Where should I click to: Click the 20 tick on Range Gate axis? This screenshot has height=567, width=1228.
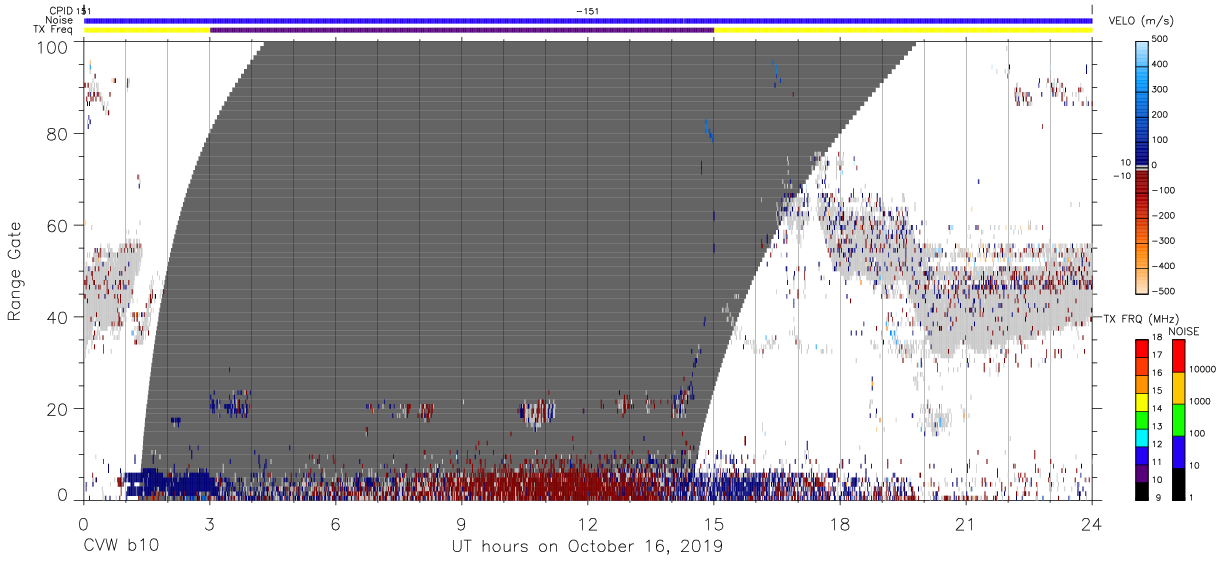pyautogui.click(x=60, y=409)
